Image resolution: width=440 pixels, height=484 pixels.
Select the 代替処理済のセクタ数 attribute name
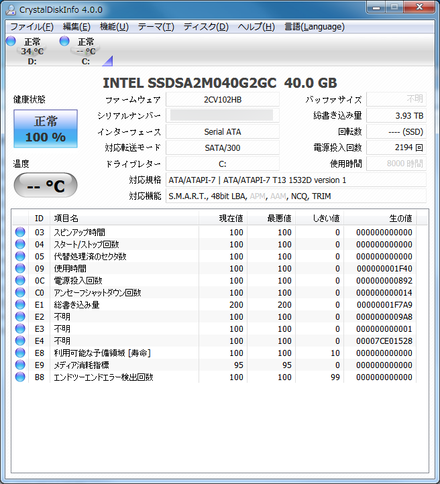point(90,256)
